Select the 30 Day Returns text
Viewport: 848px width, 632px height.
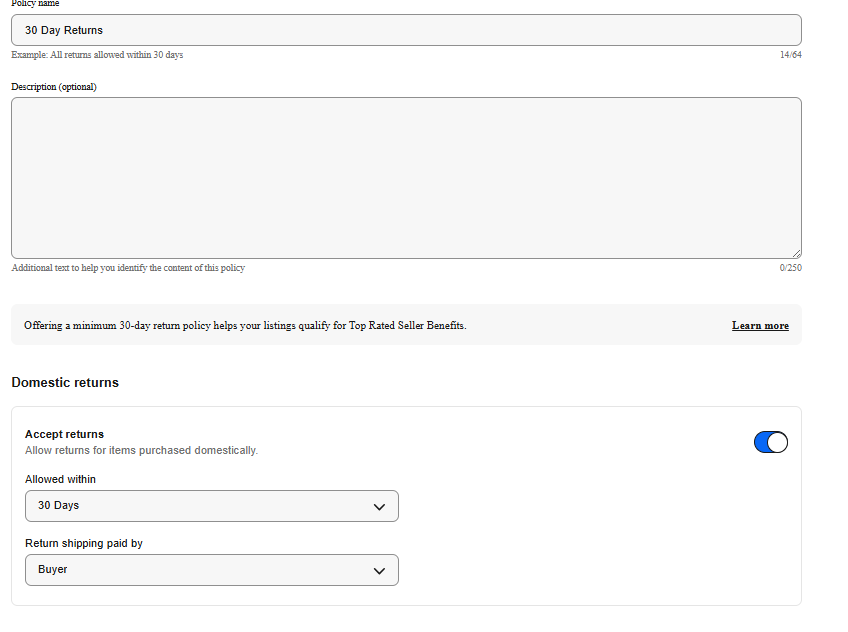[x=66, y=30]
